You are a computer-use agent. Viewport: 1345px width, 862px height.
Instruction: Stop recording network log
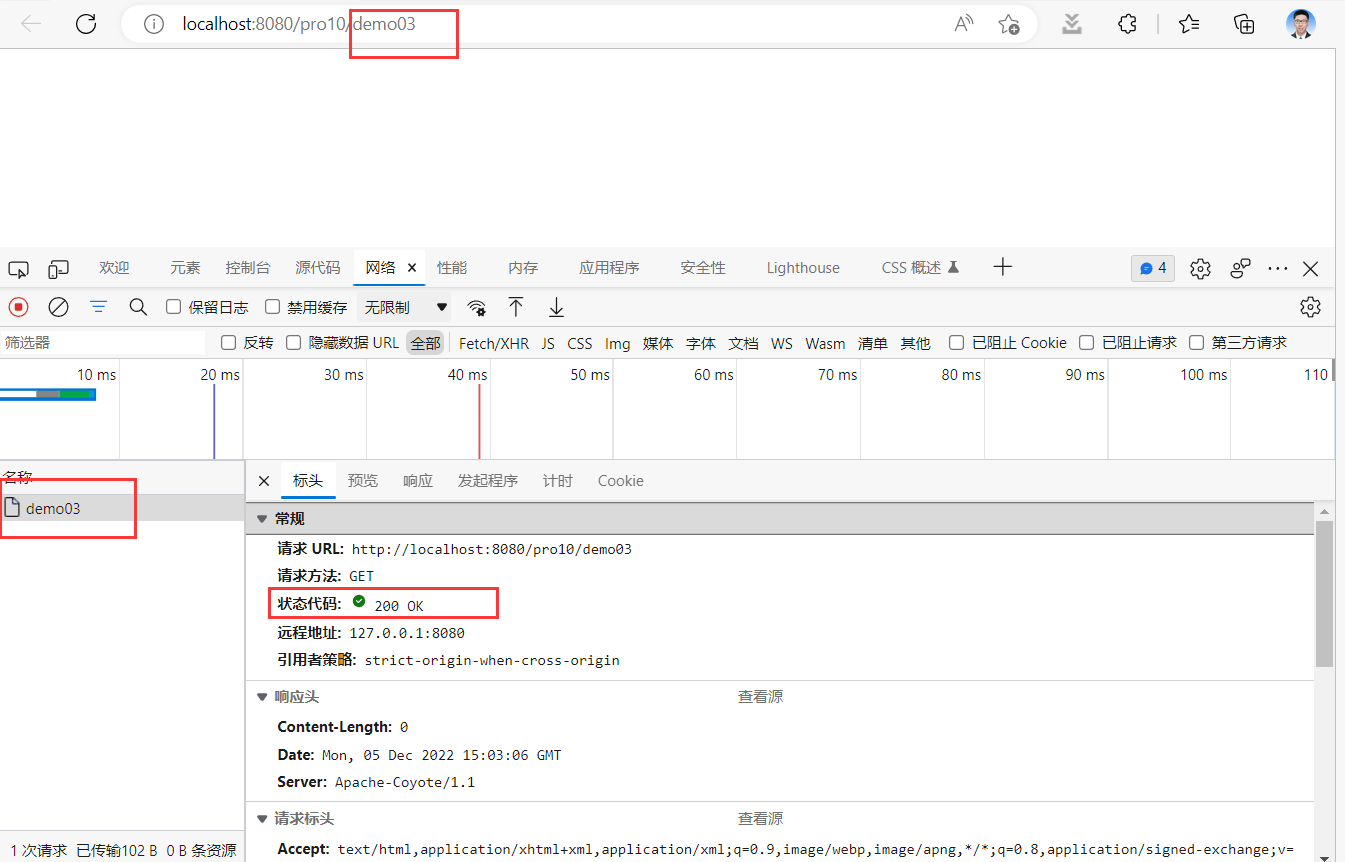click(18, 307)
